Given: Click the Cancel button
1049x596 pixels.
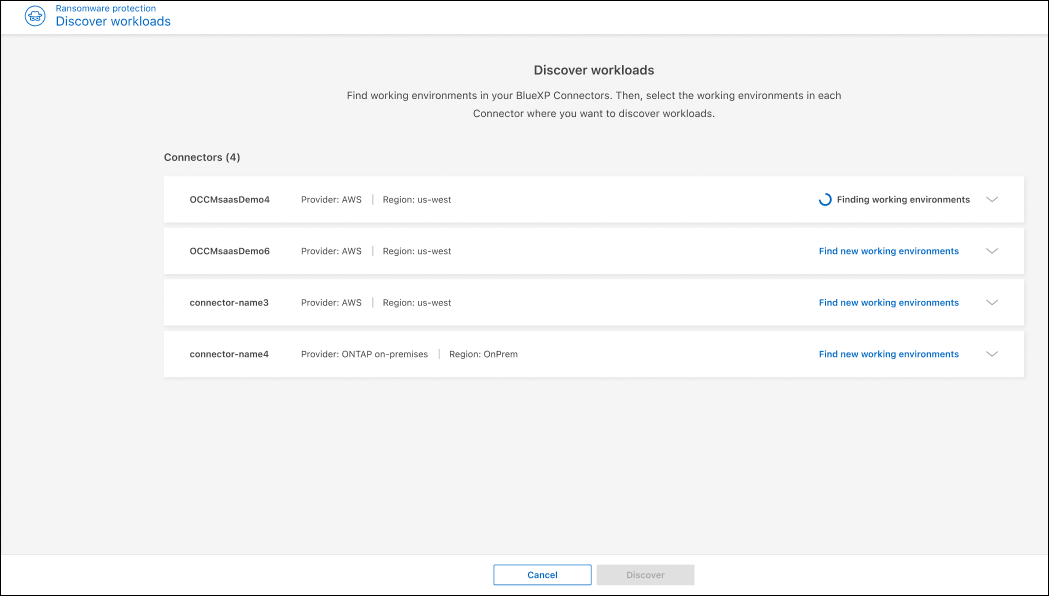Looking at the screenshot, I should 542,575.
